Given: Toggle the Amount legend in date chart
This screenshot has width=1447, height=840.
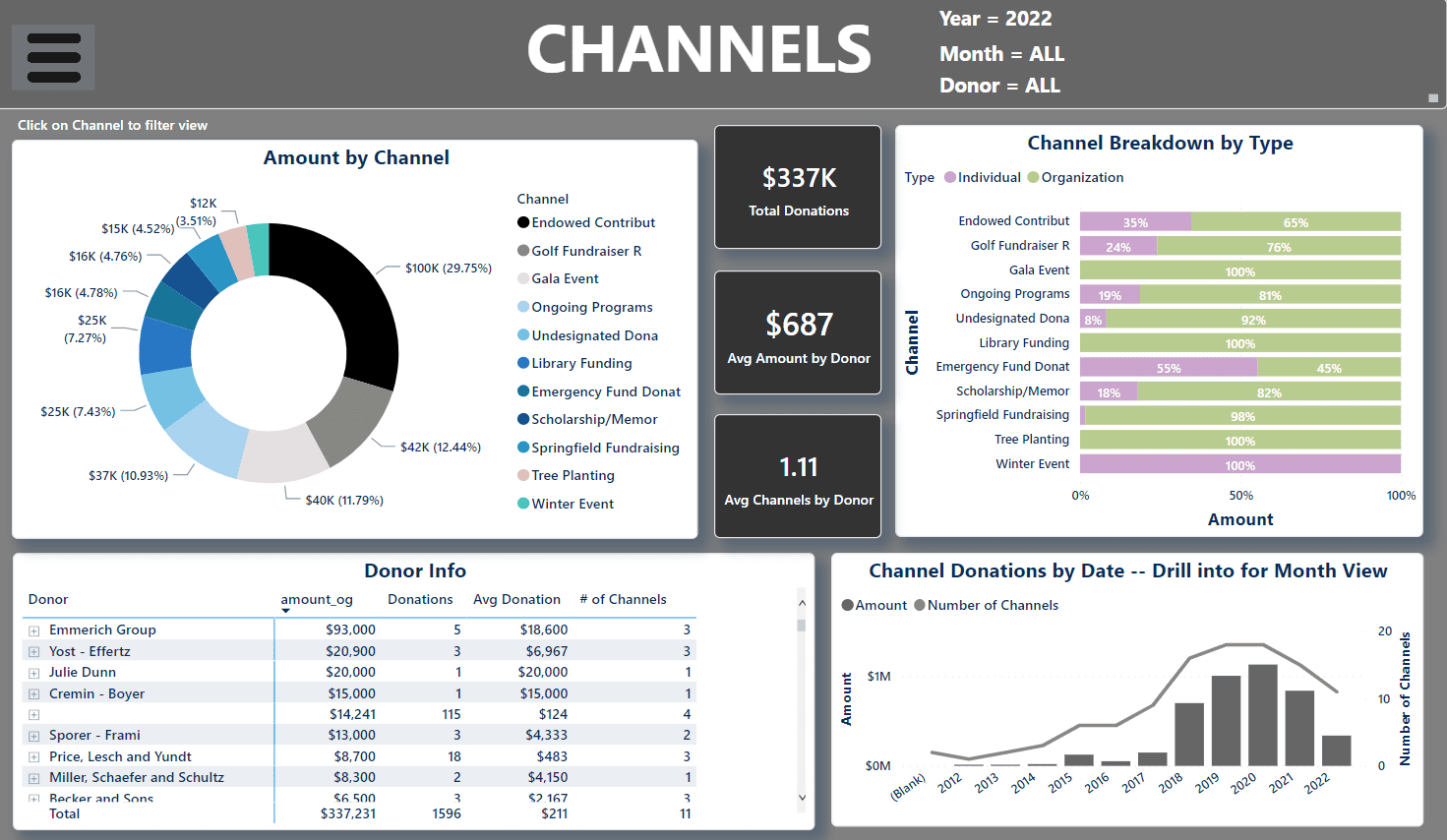Looking at the screenshot, I should [874, 605].
